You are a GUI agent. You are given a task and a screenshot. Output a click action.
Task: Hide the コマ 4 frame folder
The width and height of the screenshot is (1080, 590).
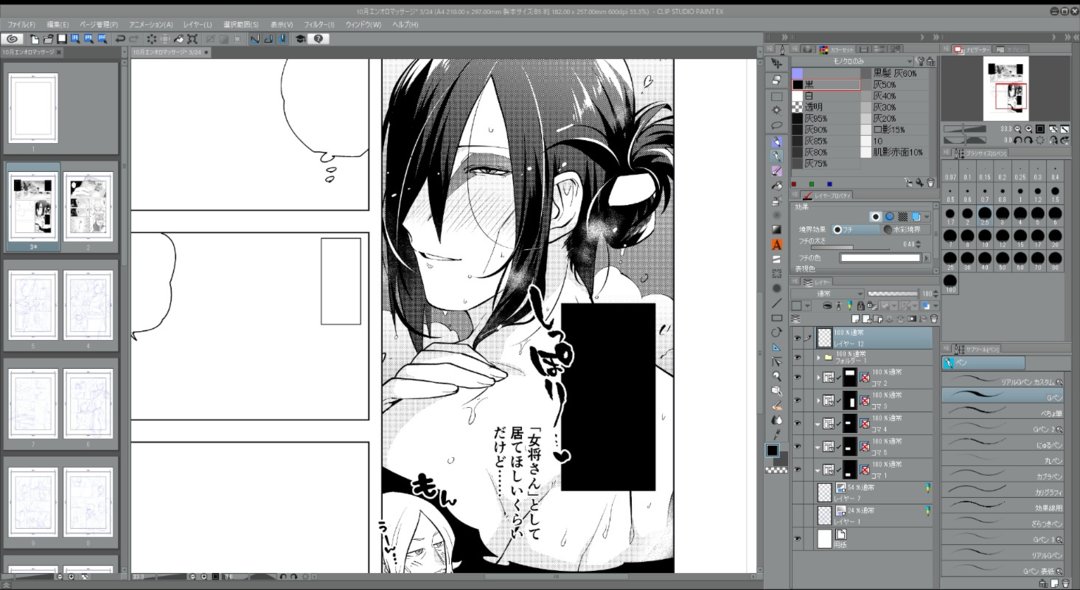tap(797, 423)
